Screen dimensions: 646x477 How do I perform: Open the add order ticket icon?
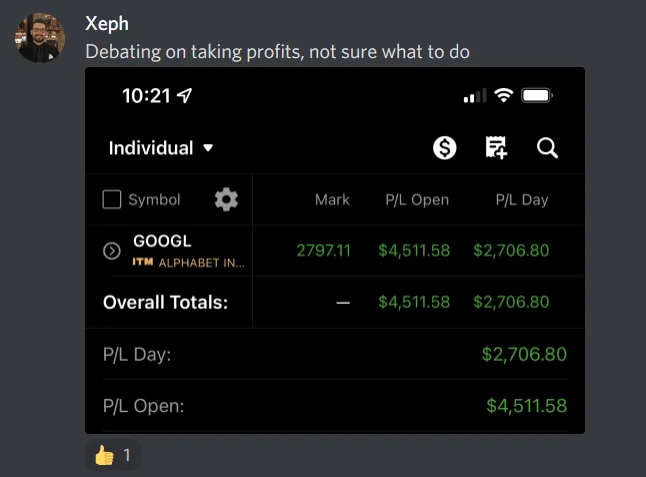[x=496, y=148]
